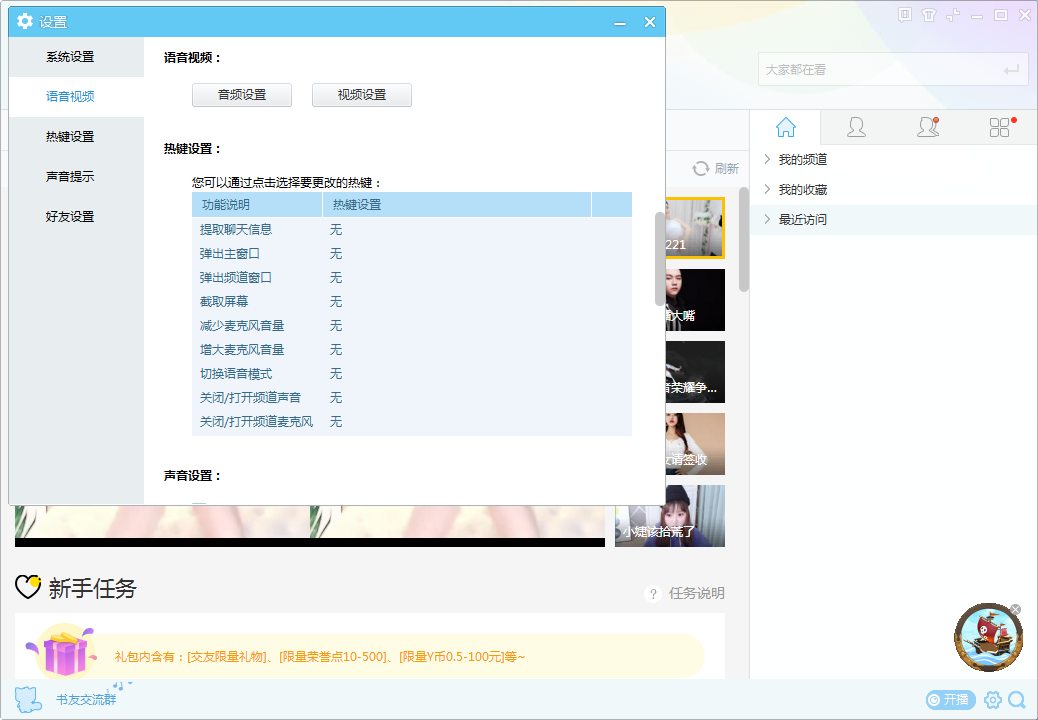The image size is (1038, 720).
Task: Click the message box icon in the title bar
Action: point(905,15)
